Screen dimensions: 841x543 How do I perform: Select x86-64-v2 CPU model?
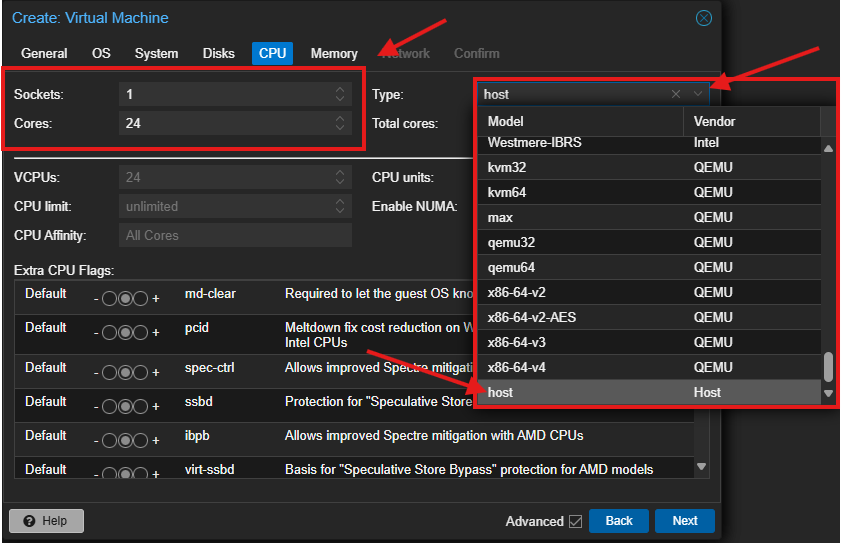point(650,292)
